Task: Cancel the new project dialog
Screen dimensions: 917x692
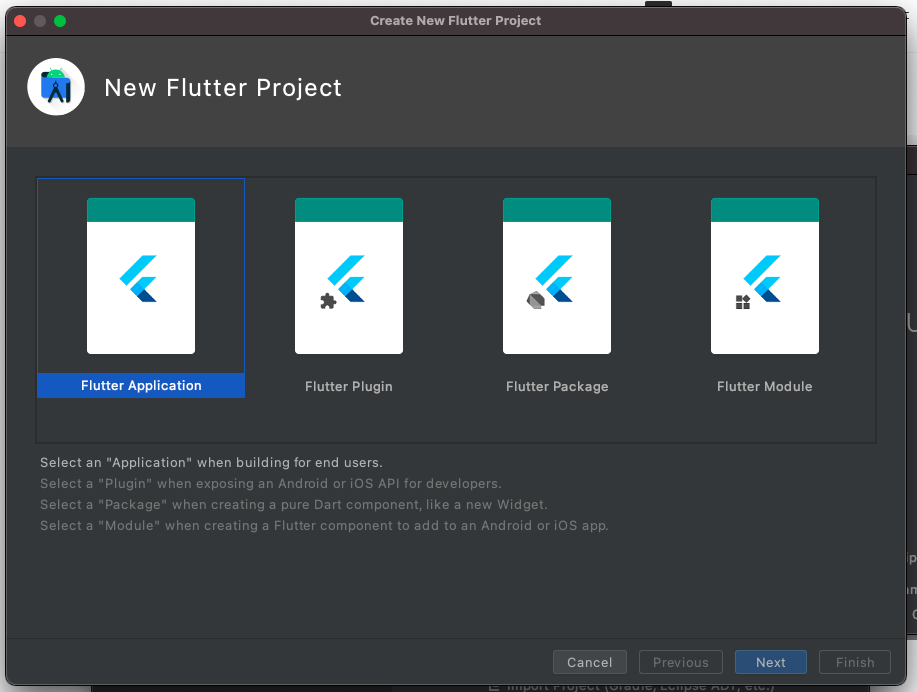Action: pos(590,662)
